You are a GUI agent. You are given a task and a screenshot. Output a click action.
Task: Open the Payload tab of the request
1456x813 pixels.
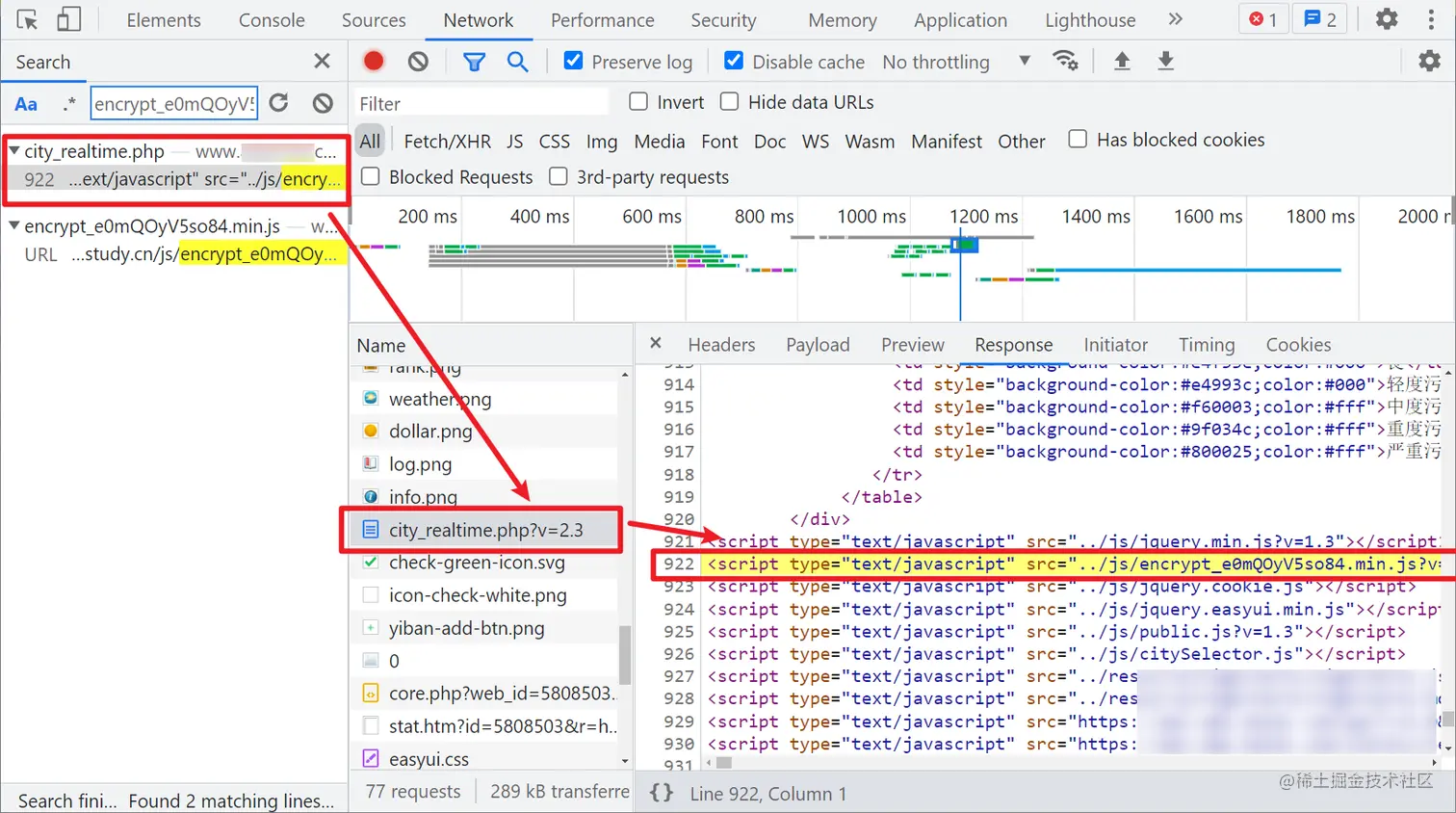(818, 345)
